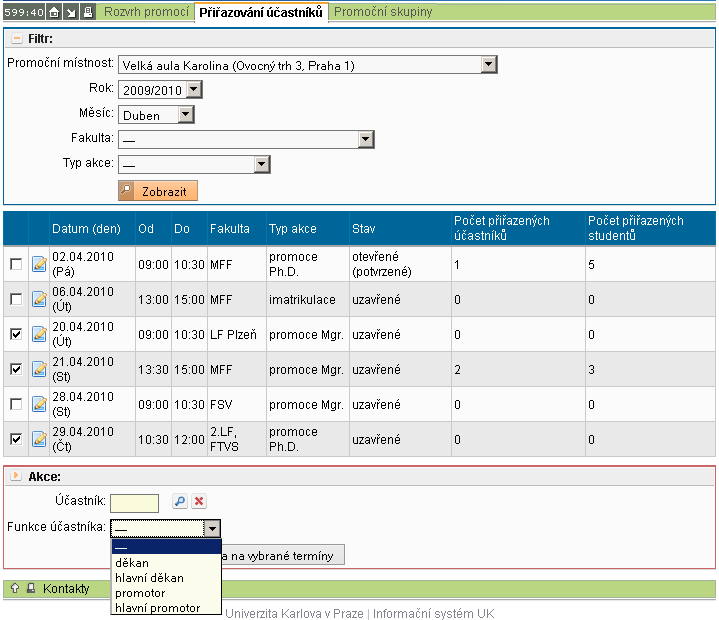This screenshot has width=719, height=620.
Task: Check the 02.04.2010 promoce Ph.D. row checkbox
Action: click(x=15, y=264)
